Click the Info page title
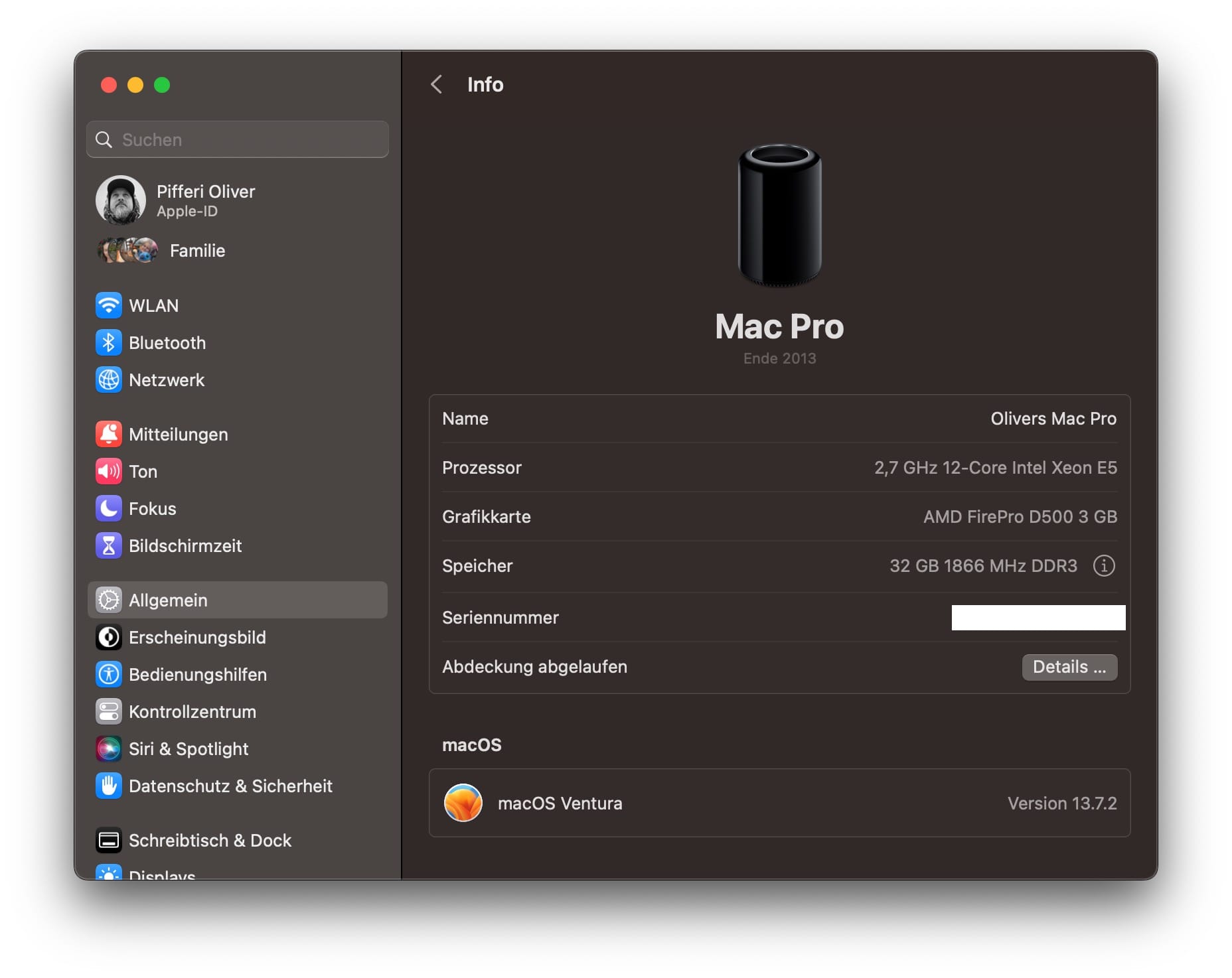Image resolution: width=1232 pixels, height=978 pixels. [485, 84]
